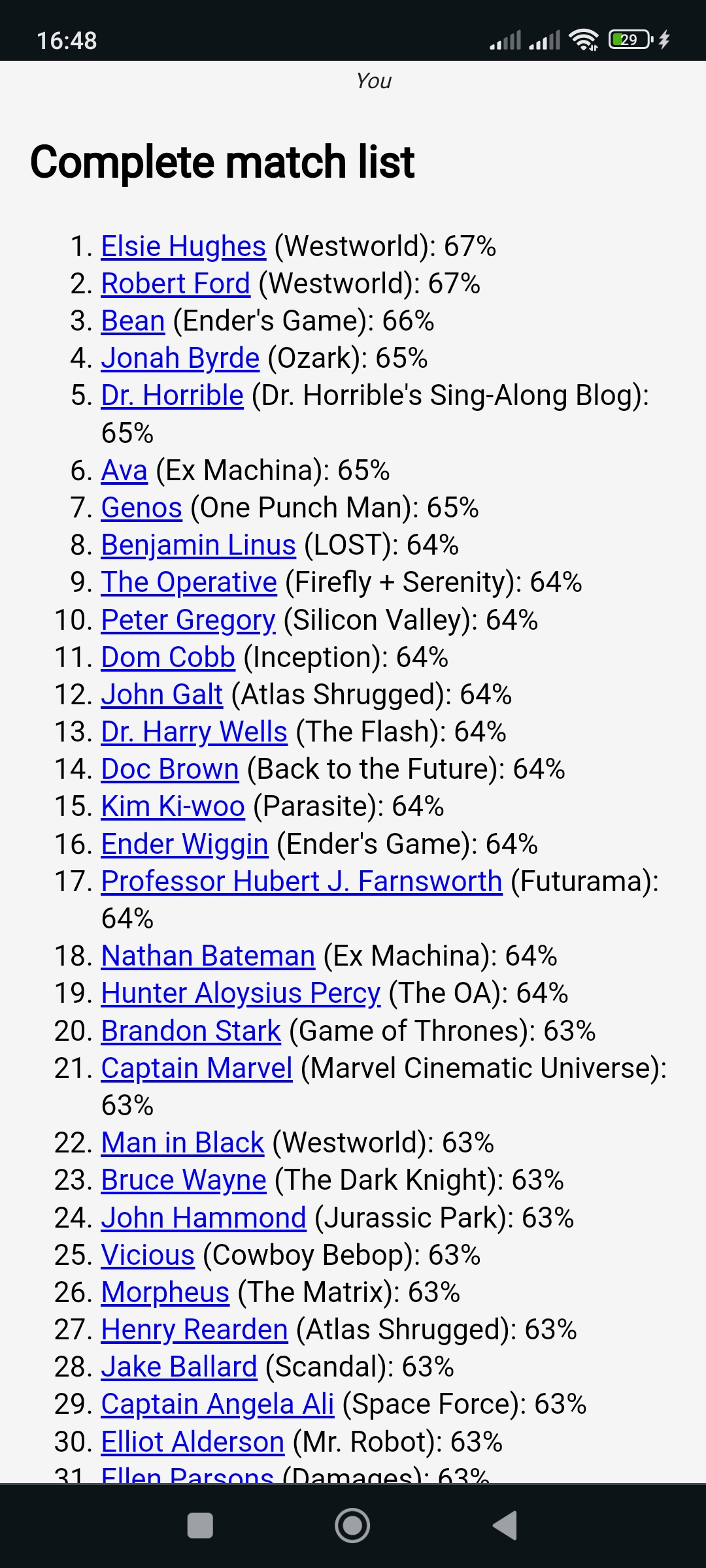Open recent apps with square icon
The image size is (706, 1568).
pyautogui.click(x=200, y=1526)
